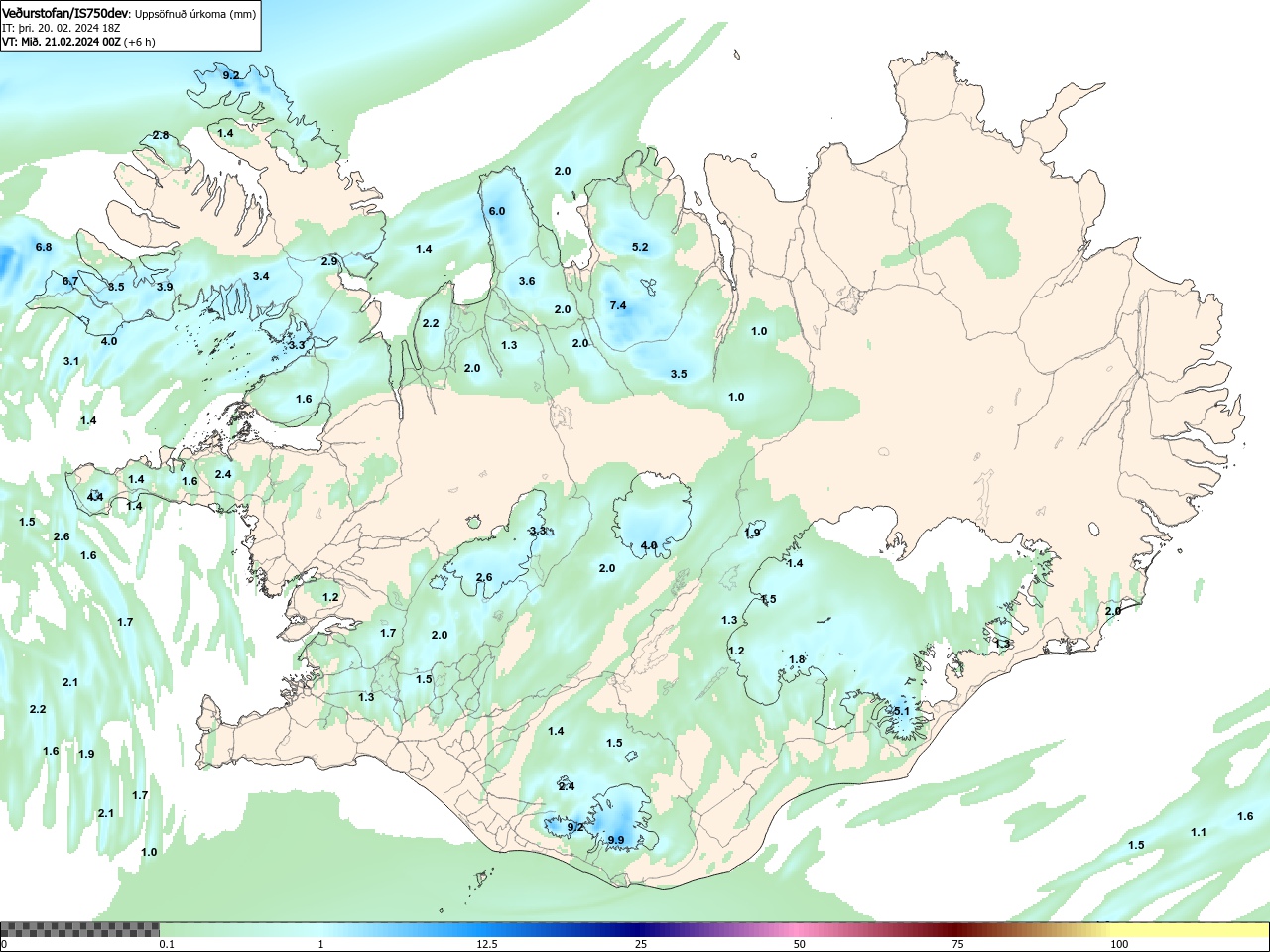Click the 6.7 precipitation value in the Westfjords
Screen dimensions: 1270x952
[70, 281]
